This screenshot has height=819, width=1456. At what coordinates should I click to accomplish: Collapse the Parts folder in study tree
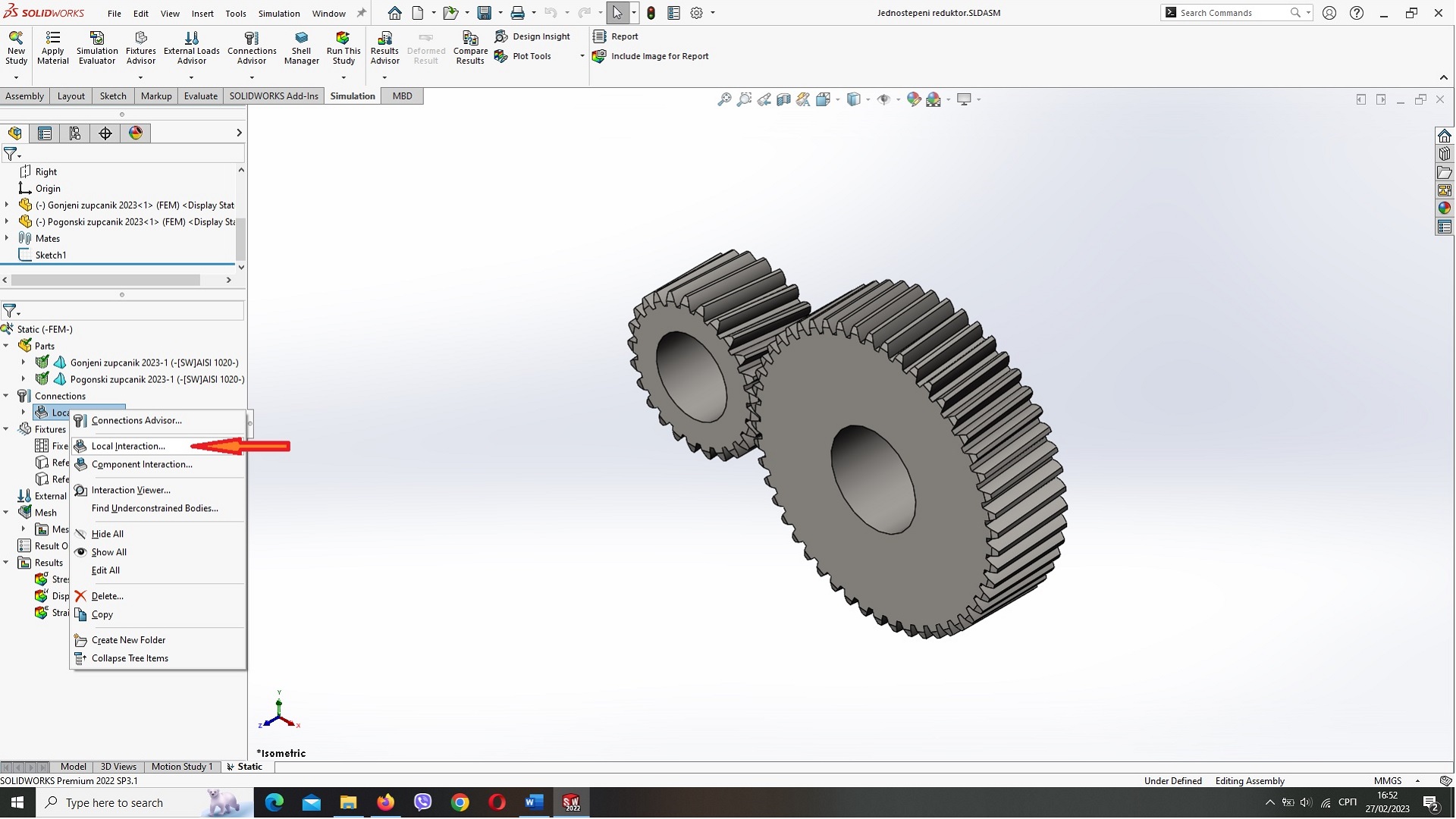(x=7, y=346)
